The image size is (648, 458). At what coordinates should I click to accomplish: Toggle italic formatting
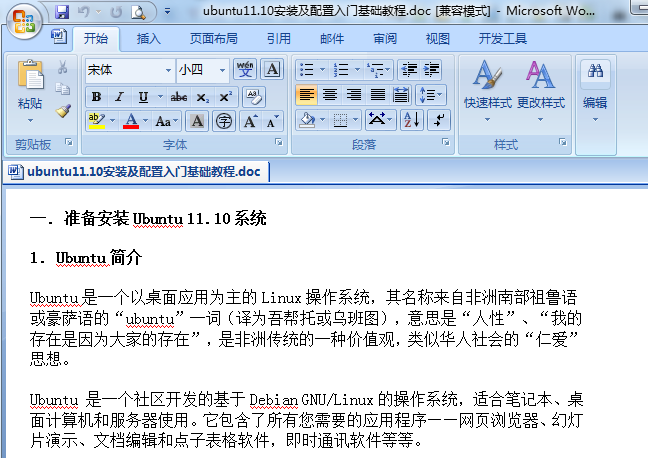[x=119, y=97]
